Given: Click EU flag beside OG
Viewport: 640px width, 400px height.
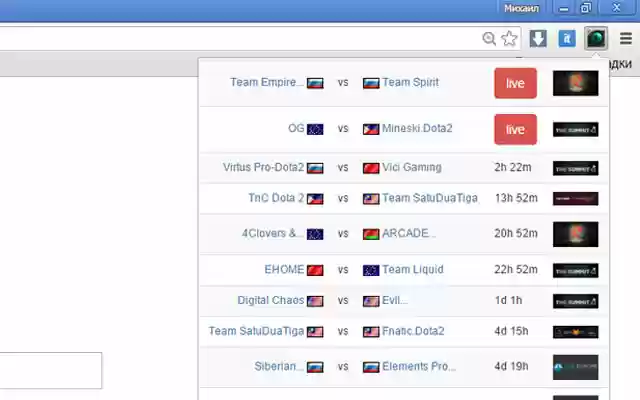Looking at the screenshot, I should pyautogui.click(x=315, y=129).
